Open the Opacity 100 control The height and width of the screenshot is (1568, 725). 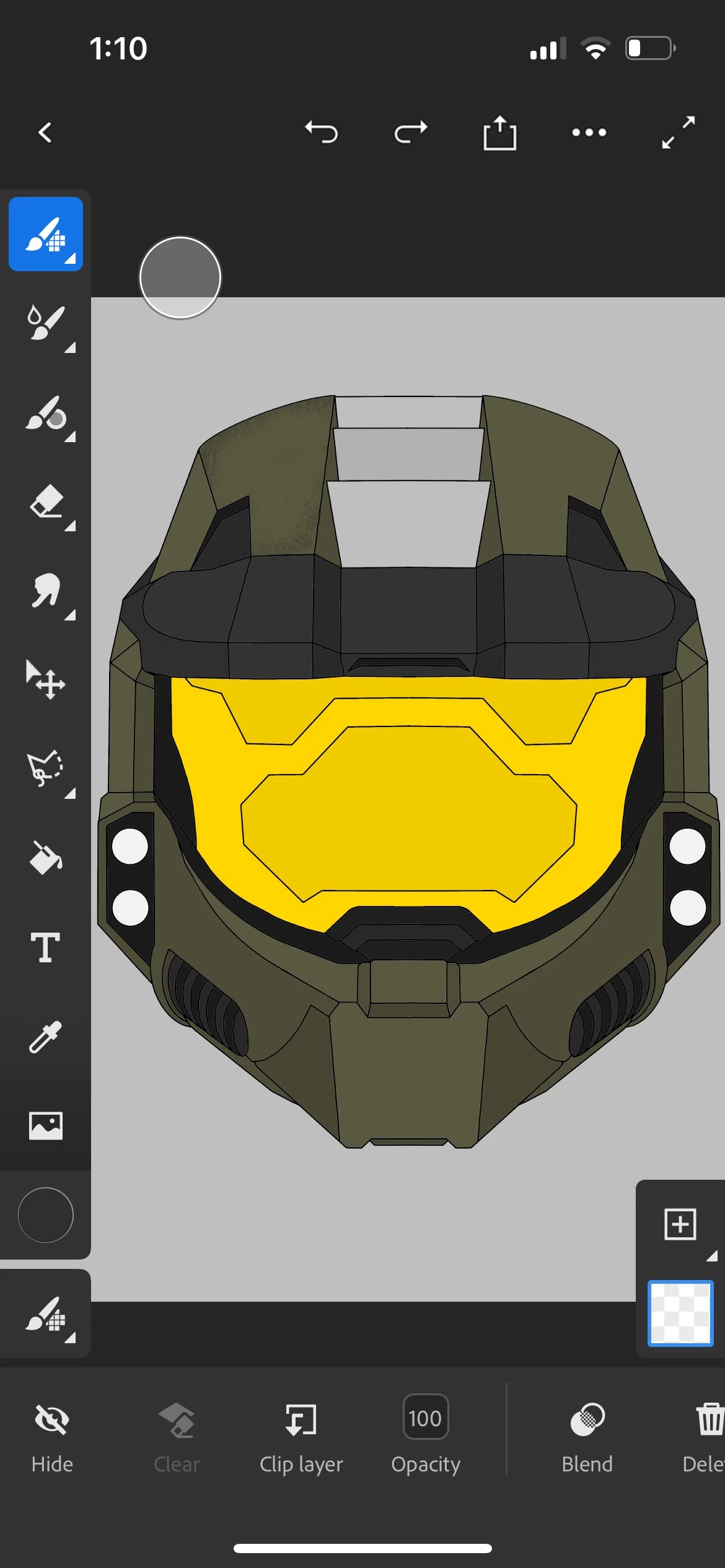coord(426,1434)
